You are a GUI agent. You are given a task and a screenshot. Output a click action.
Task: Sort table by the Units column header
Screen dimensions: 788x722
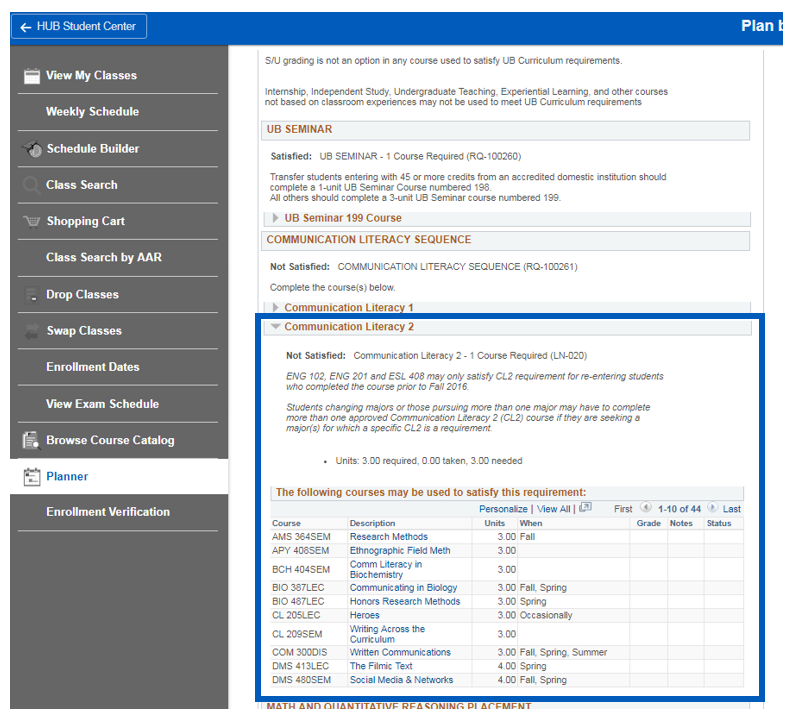(494, 523)
